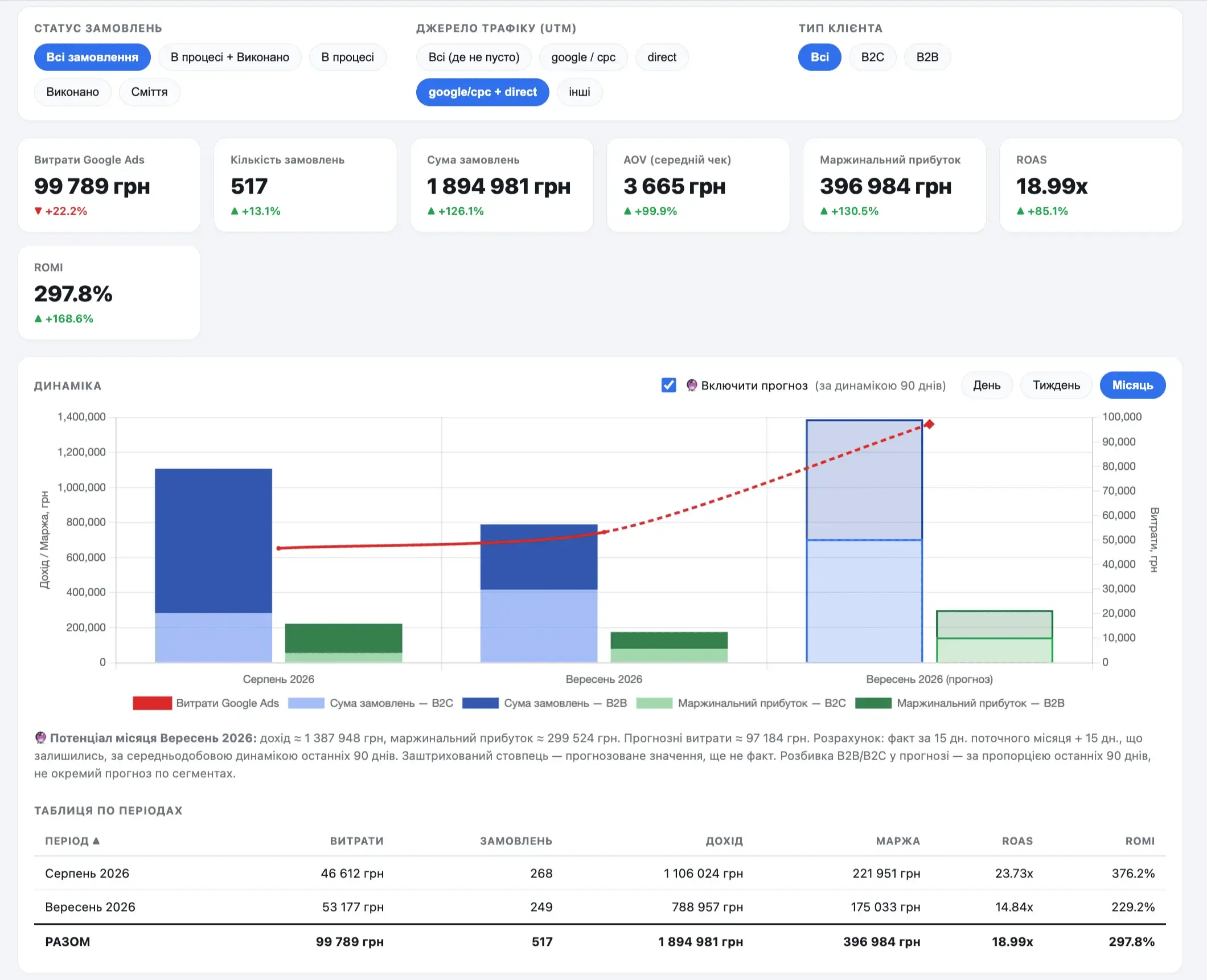Click the dark blue B2B bar for Серпень 2026
The width and height of the screenshot is (1207, 980).
point(214,541)
